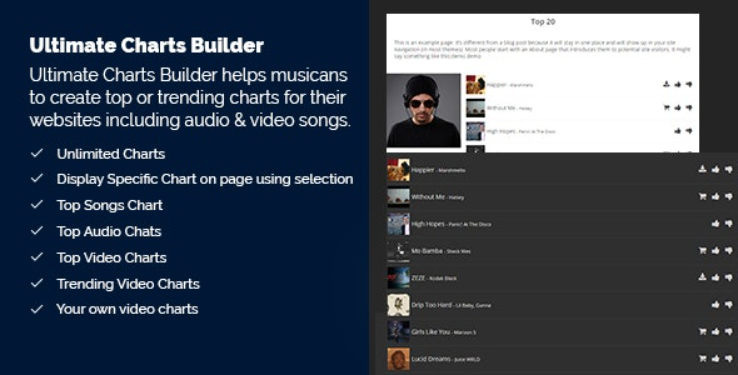Click Happier thumbnail in dark chart list

[x=398, y=170]
